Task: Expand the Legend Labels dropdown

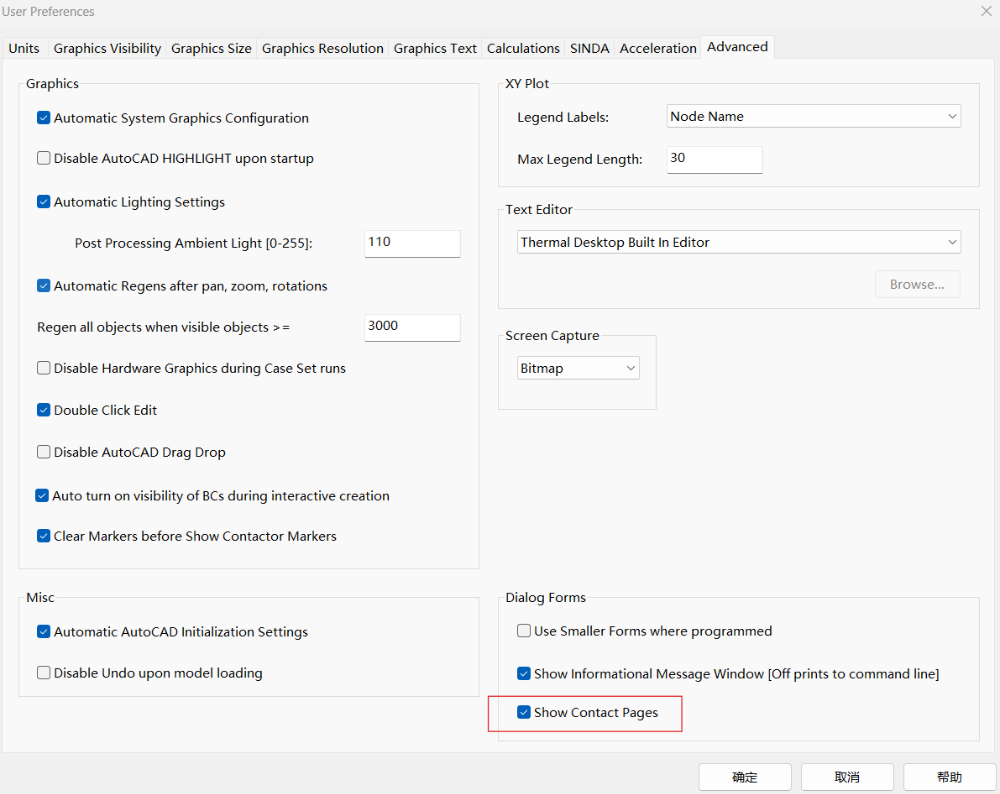Action: [x=814, y=117]
